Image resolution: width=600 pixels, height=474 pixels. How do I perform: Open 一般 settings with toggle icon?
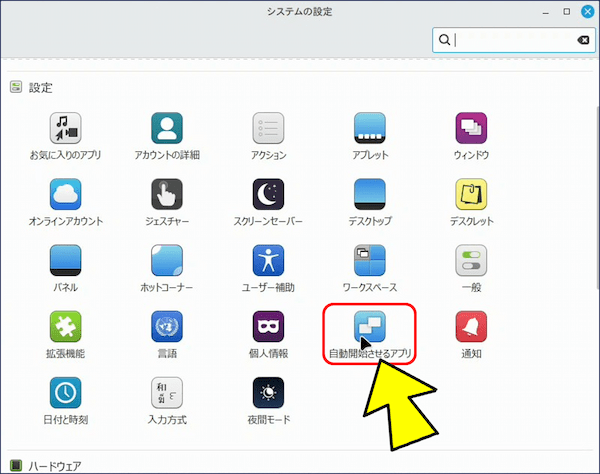click(471, 260)
